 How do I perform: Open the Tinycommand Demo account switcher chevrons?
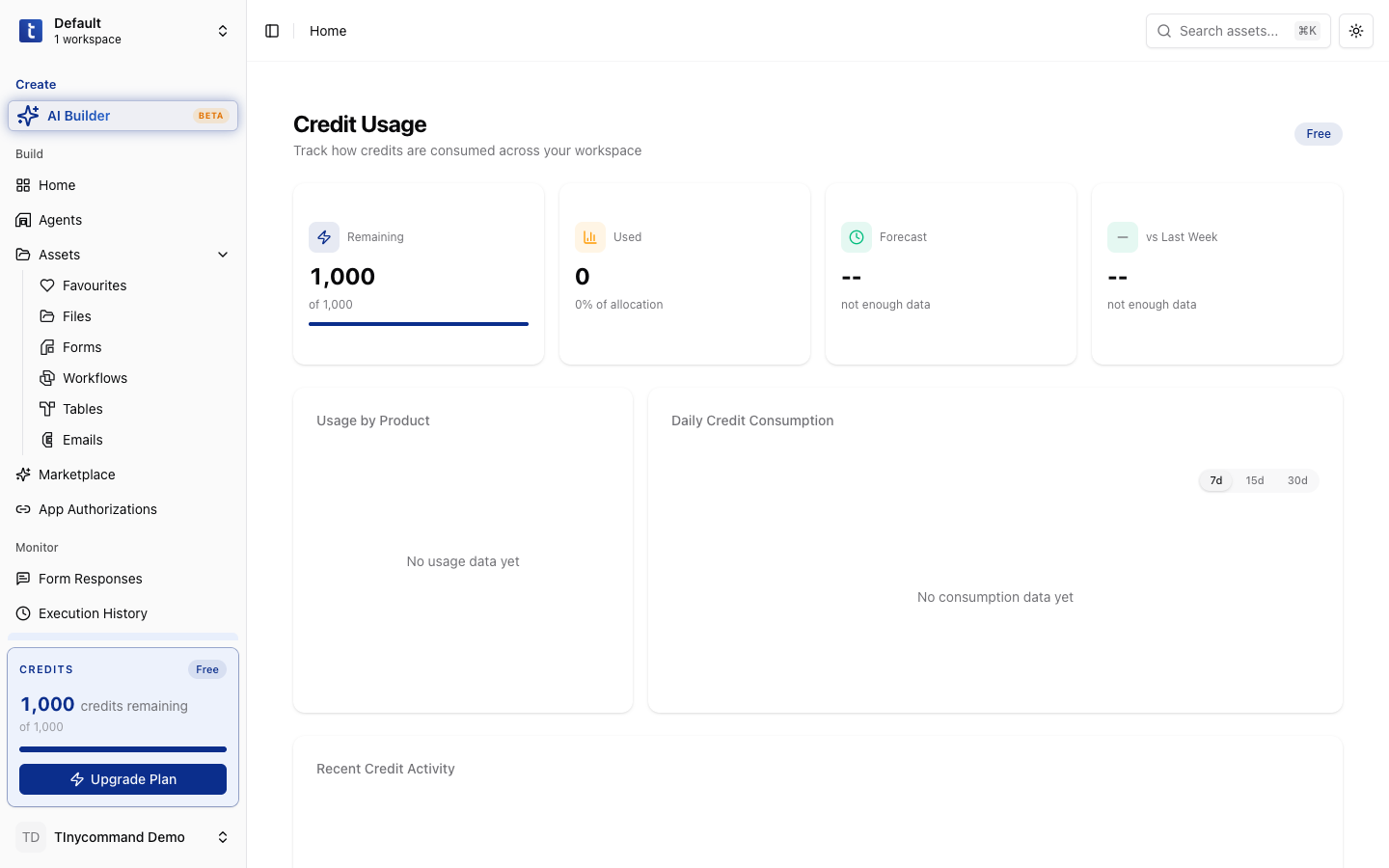pos(223,837)
